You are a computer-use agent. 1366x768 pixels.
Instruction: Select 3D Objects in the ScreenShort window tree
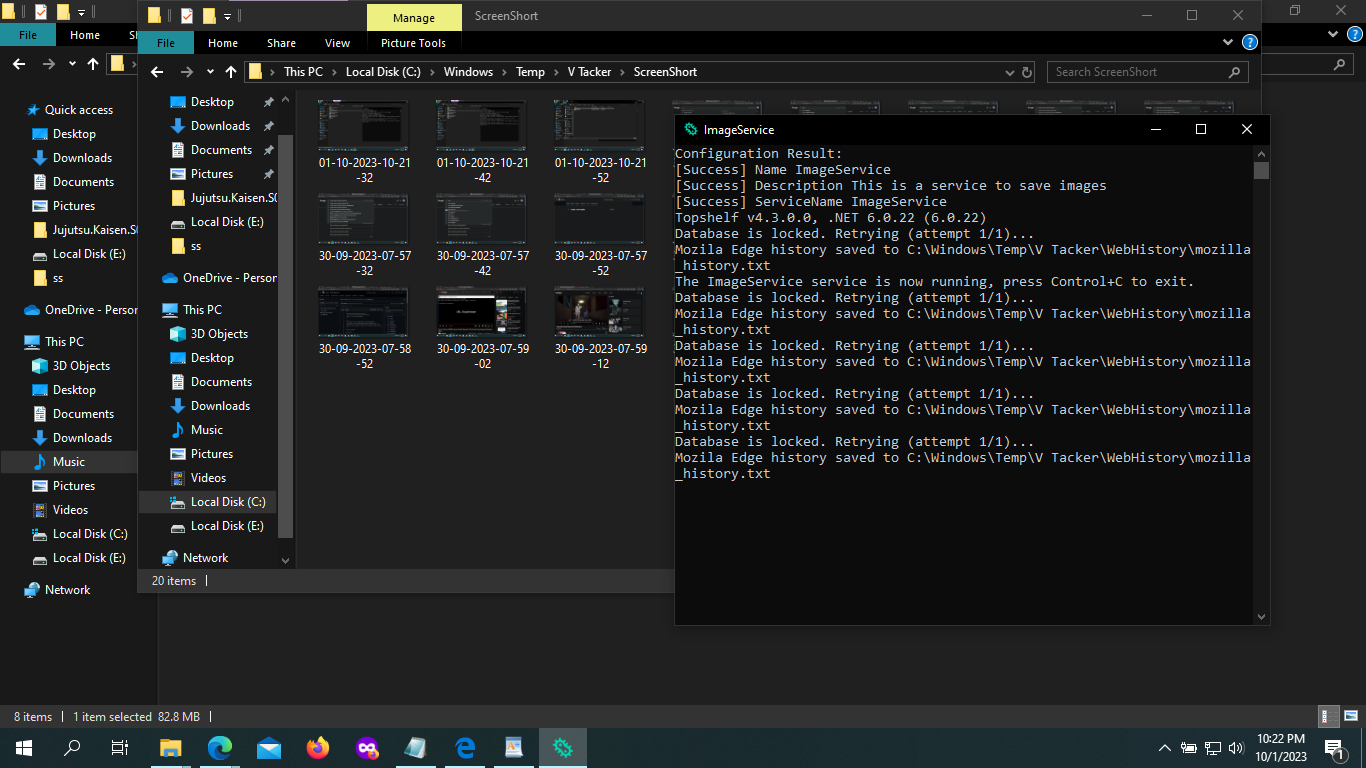click(x=219, y=334)
